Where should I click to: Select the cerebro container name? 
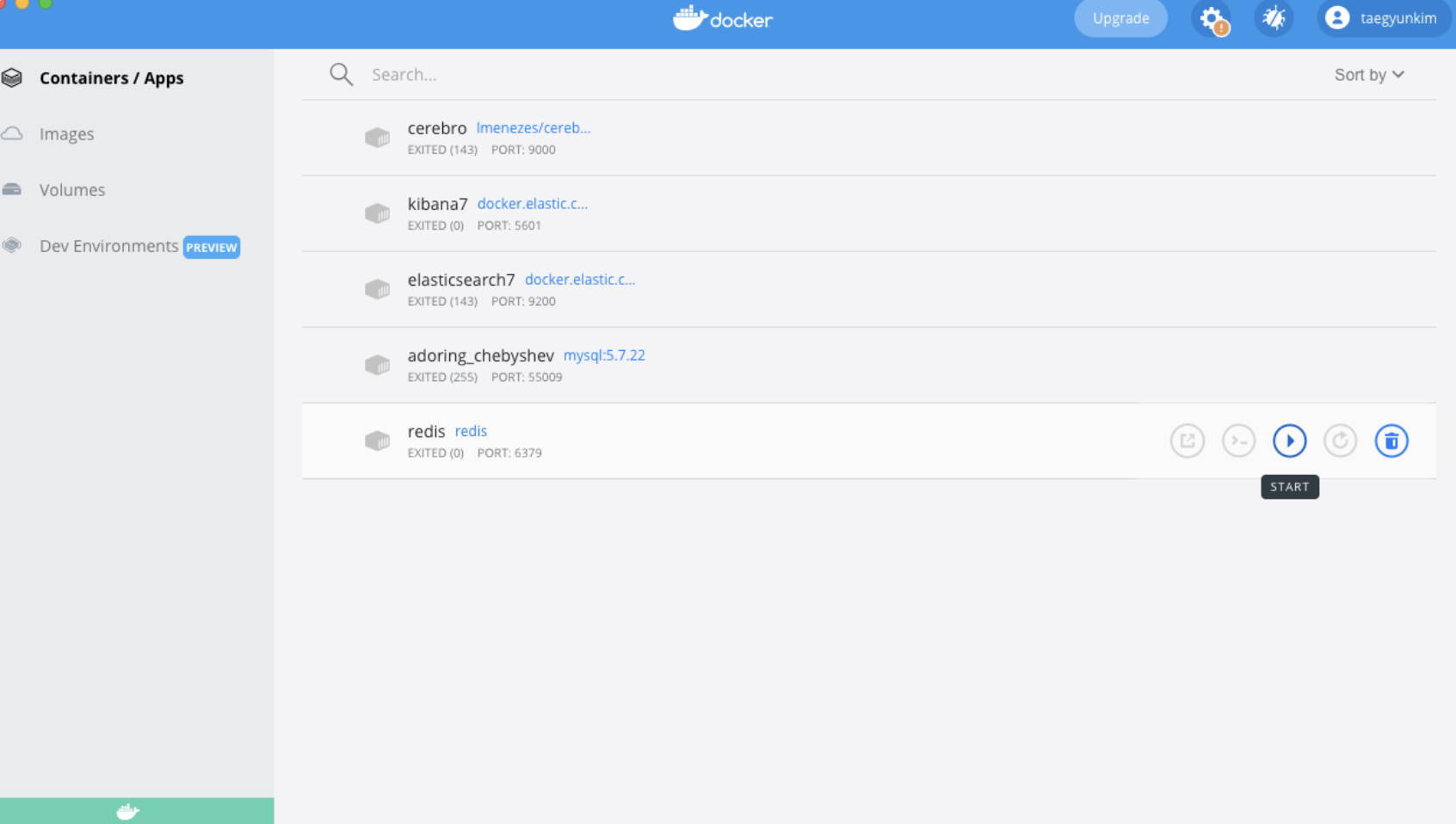[437, 128]
